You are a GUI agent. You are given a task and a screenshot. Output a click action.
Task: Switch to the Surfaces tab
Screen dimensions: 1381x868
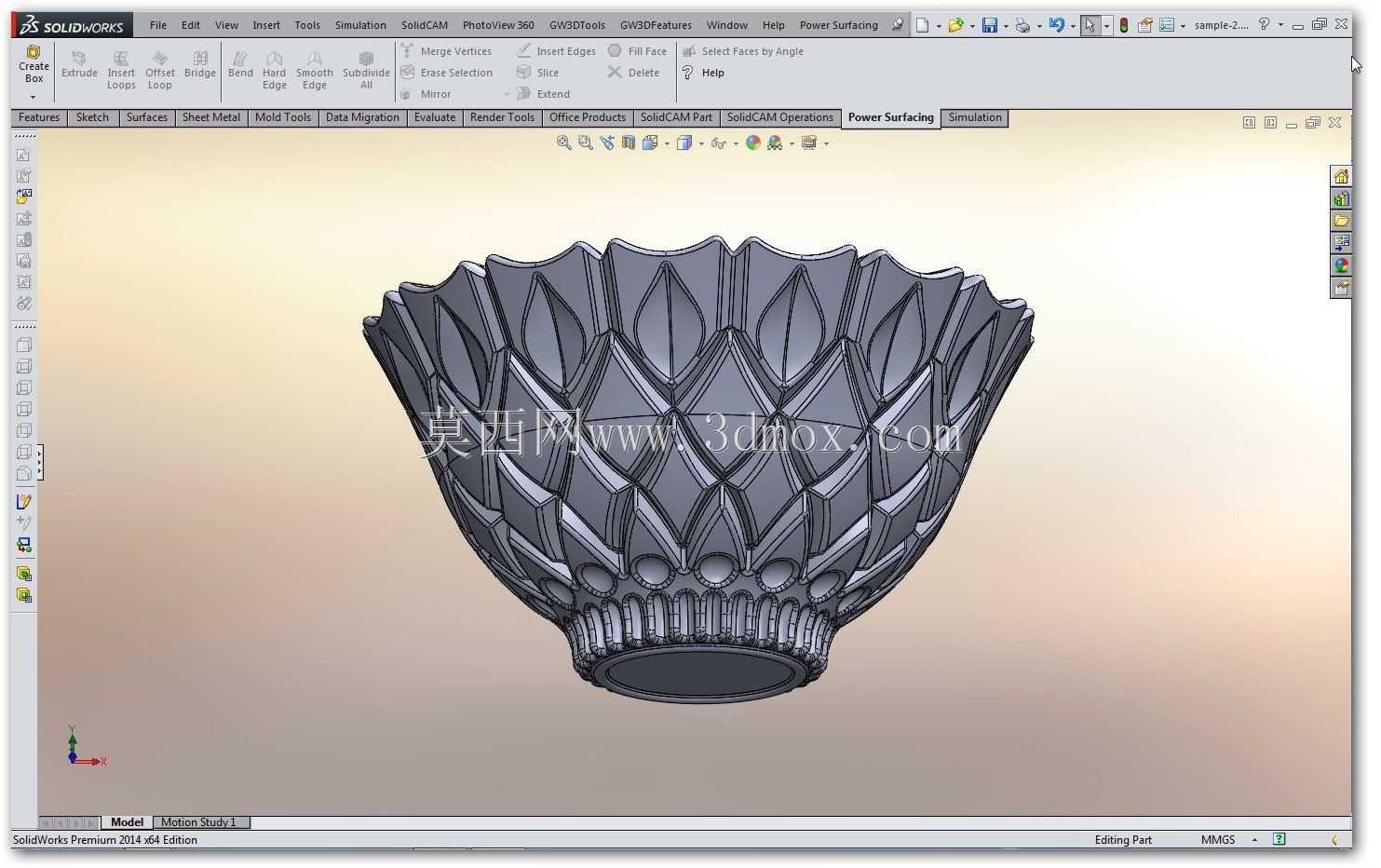(x=147, y=117)
